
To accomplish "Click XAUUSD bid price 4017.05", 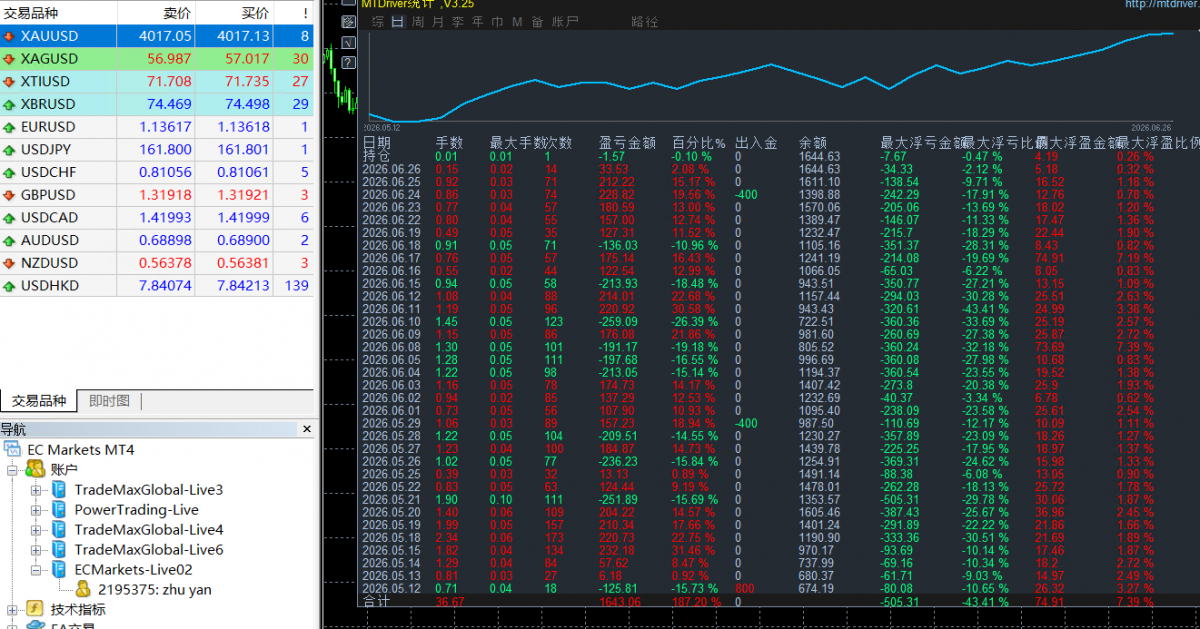I will pos(165,37).
